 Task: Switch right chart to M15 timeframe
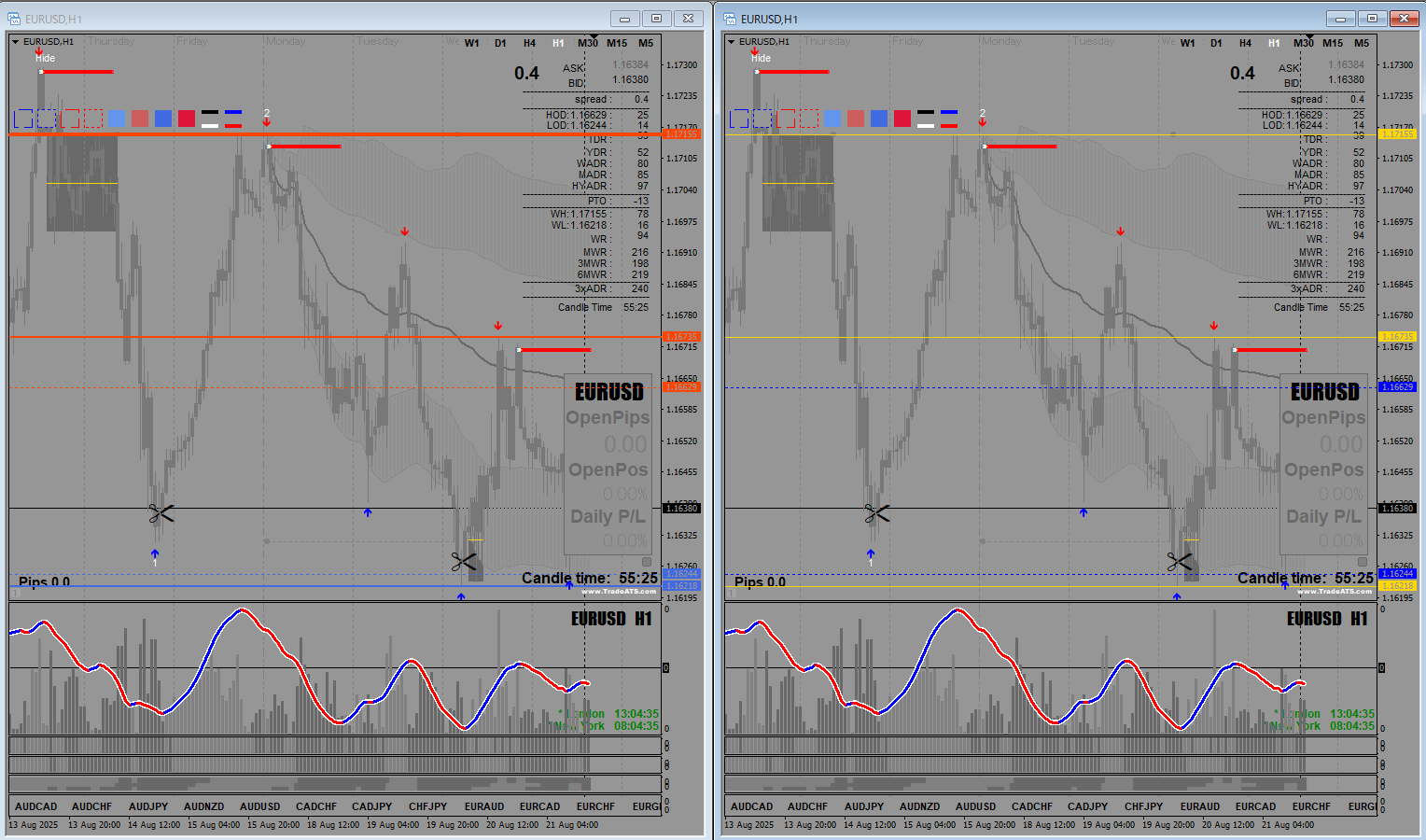pos(1333,43)
